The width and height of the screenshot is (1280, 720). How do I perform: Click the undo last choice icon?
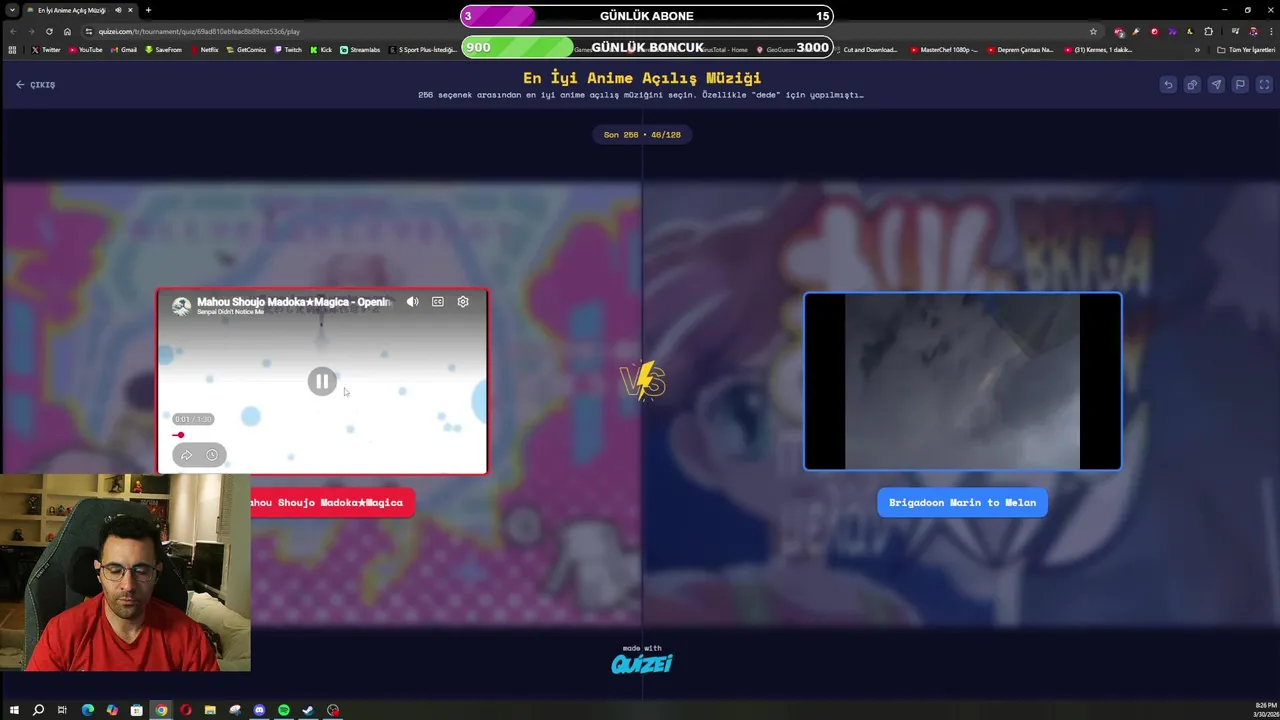click(1168, 85)
